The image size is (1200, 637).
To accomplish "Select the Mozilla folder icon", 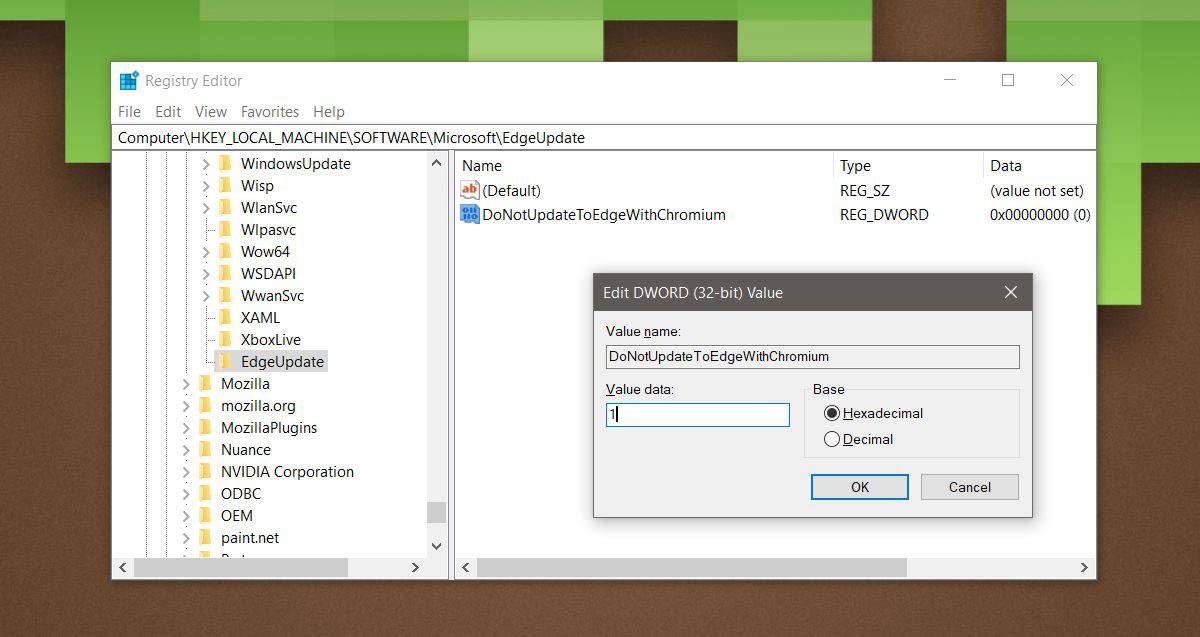I will [x=205, y=383].
